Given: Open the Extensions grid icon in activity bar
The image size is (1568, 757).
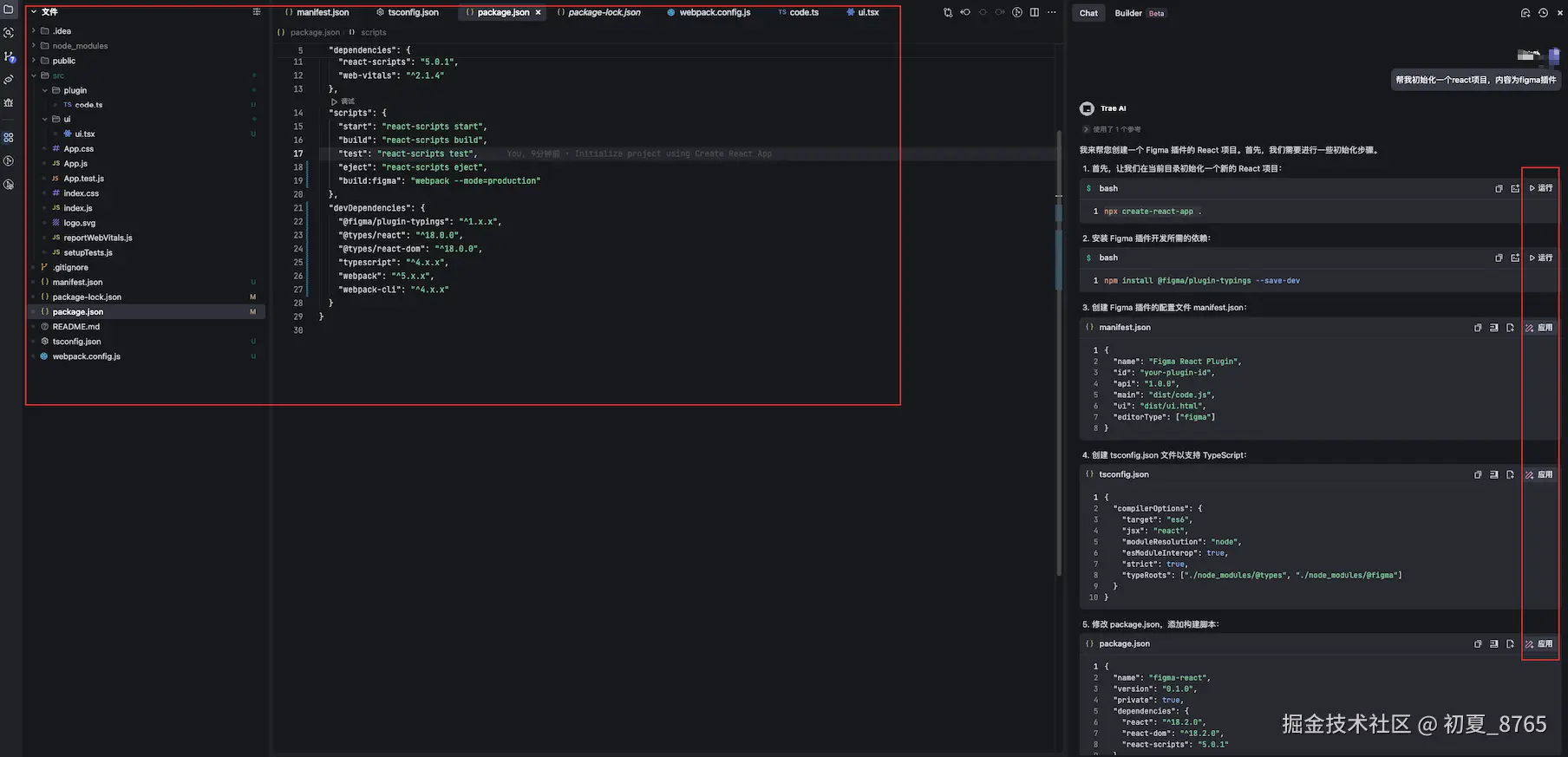Looking at the screenshot, I should [x=9, y=138].
